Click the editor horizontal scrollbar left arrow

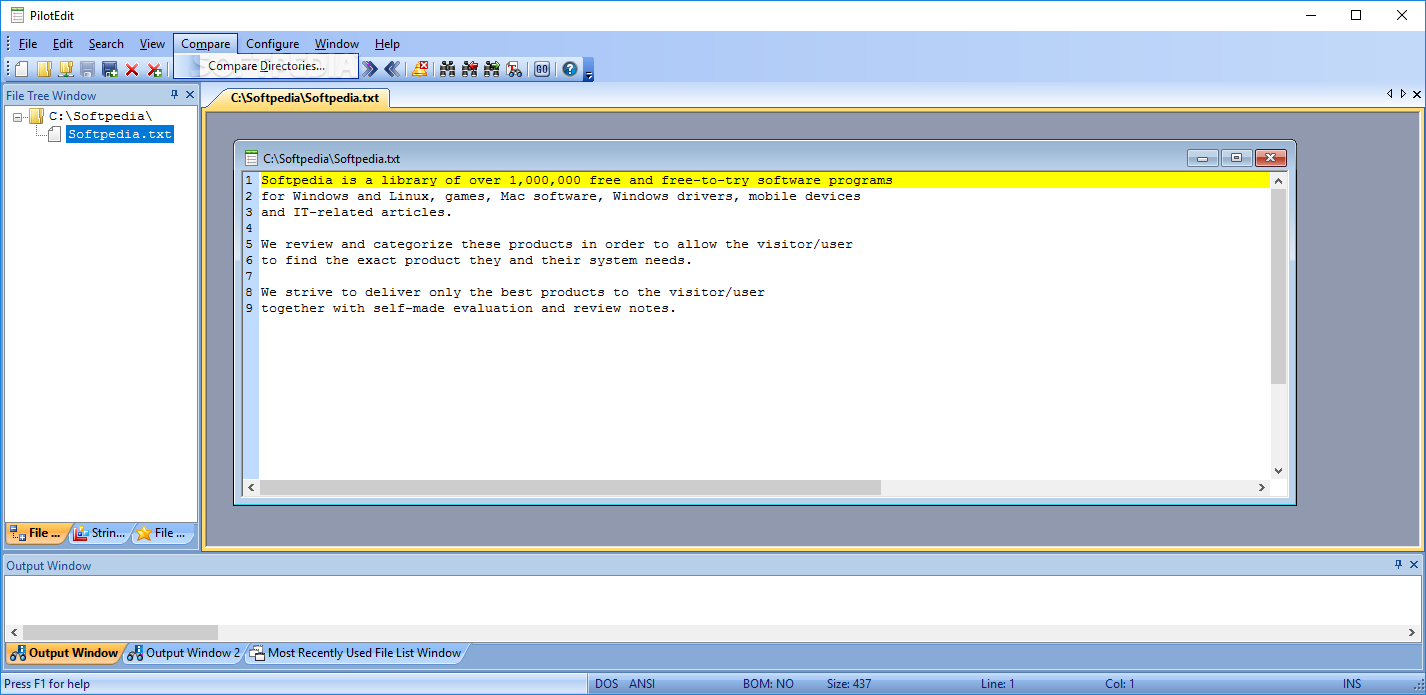[252, 488]
